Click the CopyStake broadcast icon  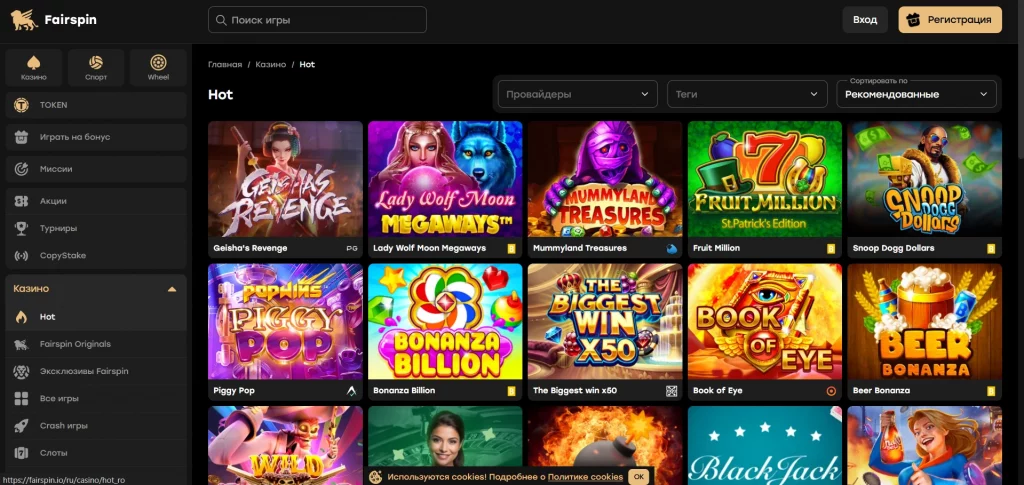22,256
